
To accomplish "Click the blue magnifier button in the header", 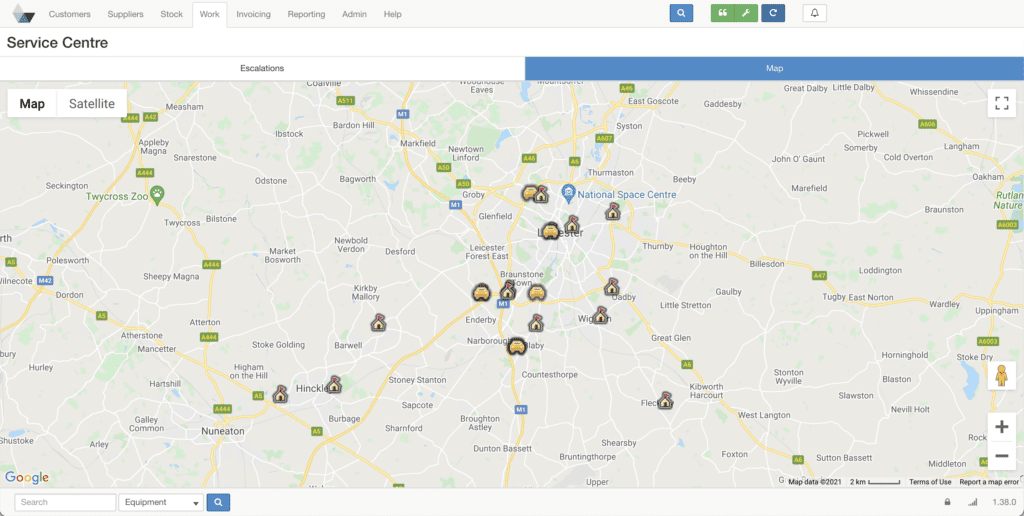I will pyautogui.click(x=681, y=13).
